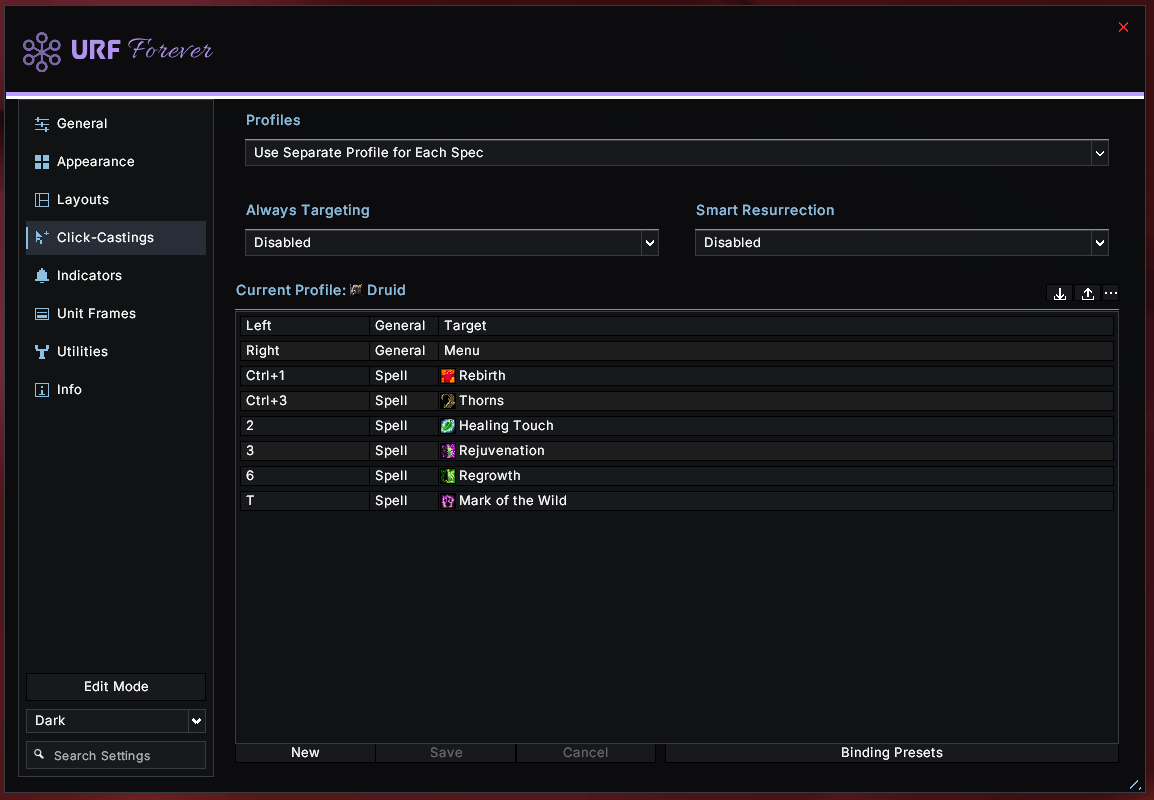Viewport: 1154px width, 800px height.
Task: Click the Edit Mode button
Action: click(x=116, y=687)
